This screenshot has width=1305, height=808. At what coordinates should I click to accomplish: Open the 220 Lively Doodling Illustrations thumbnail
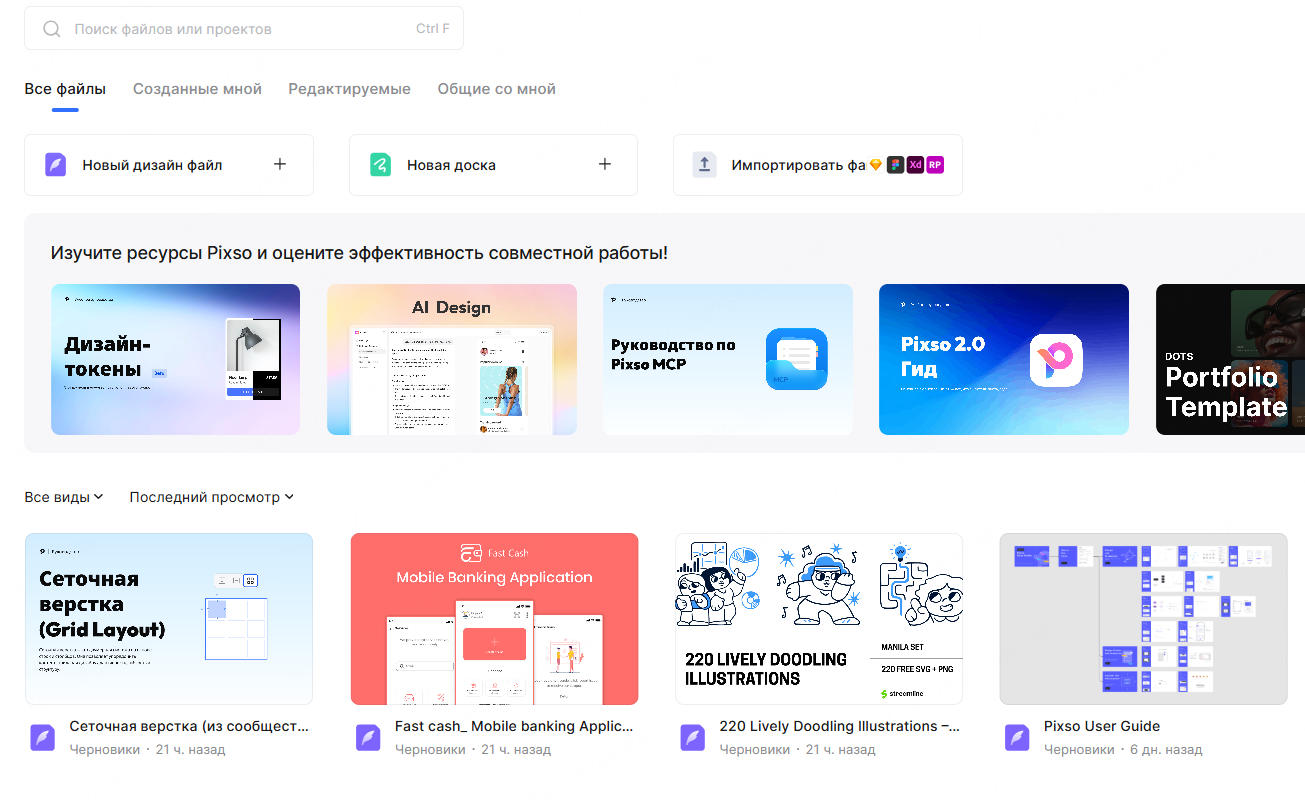point(818,618)
